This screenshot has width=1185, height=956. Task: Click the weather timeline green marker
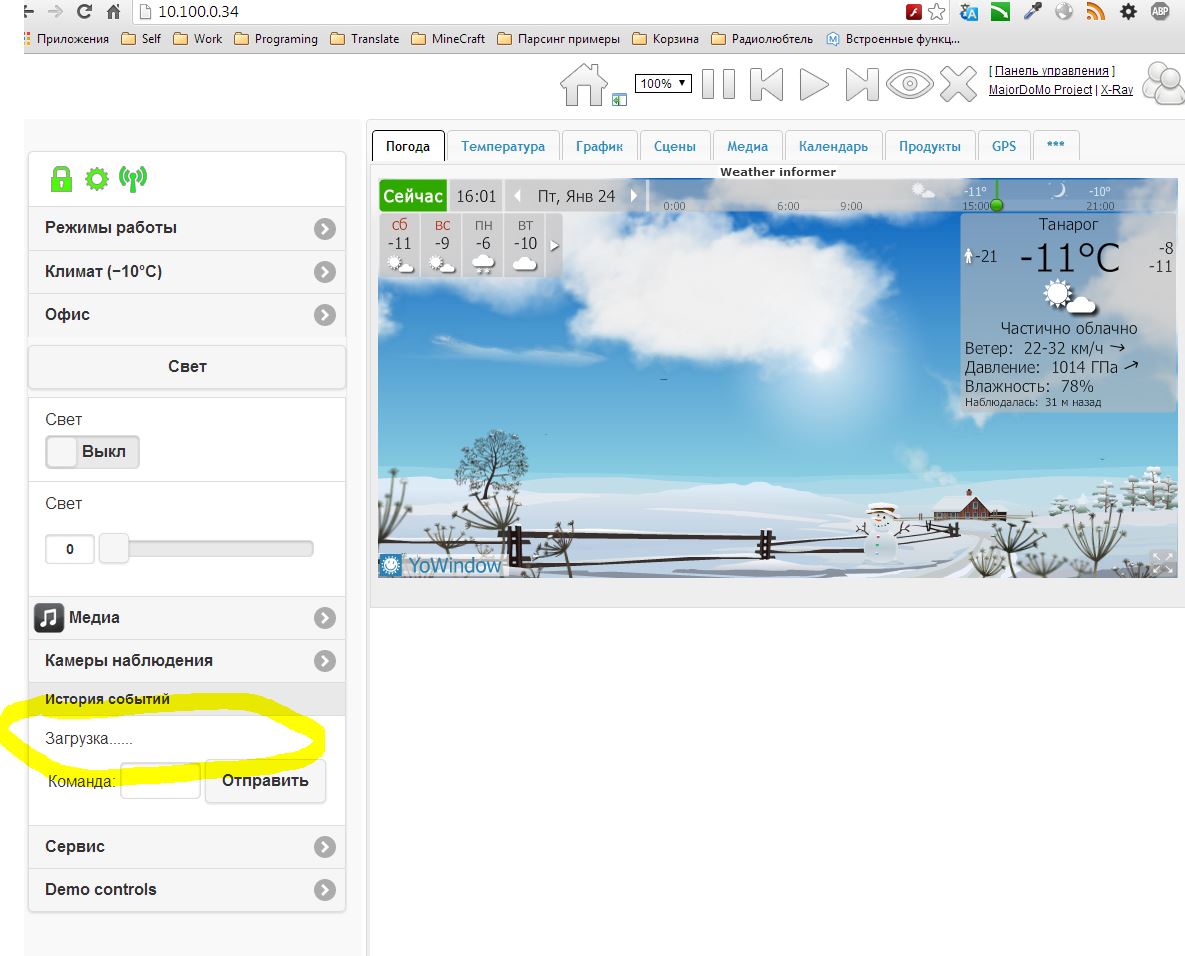[997, 205]
